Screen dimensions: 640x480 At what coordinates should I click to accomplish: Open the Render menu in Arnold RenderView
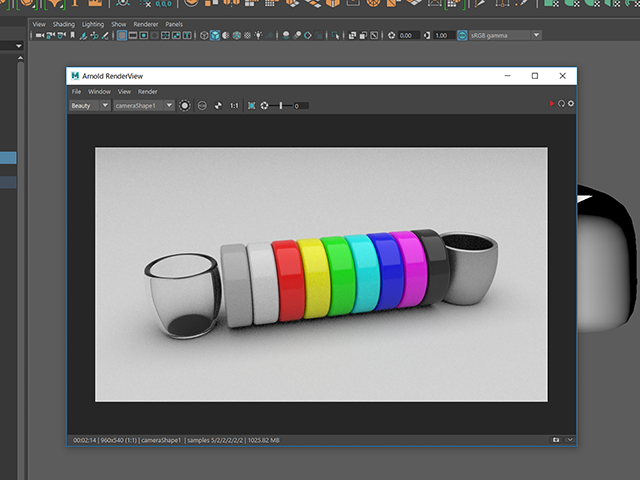[147, 91]
